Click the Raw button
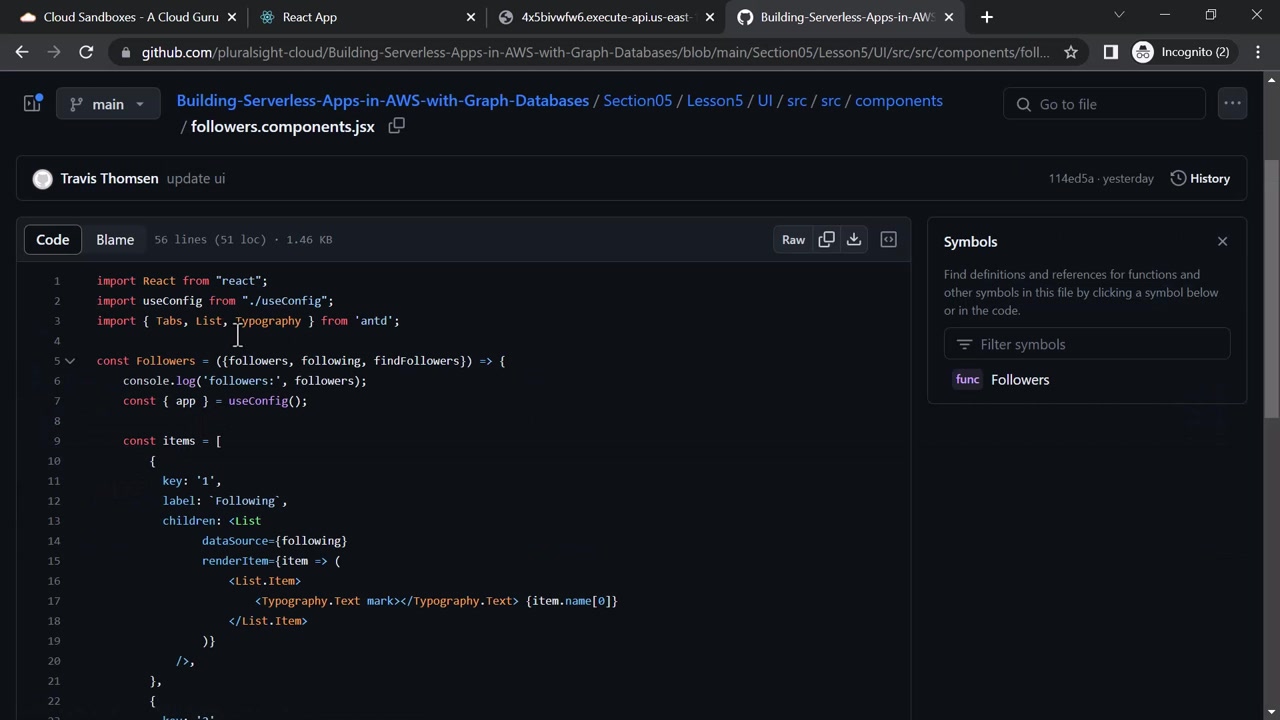Screen dimensions: 1280x720 793,240
